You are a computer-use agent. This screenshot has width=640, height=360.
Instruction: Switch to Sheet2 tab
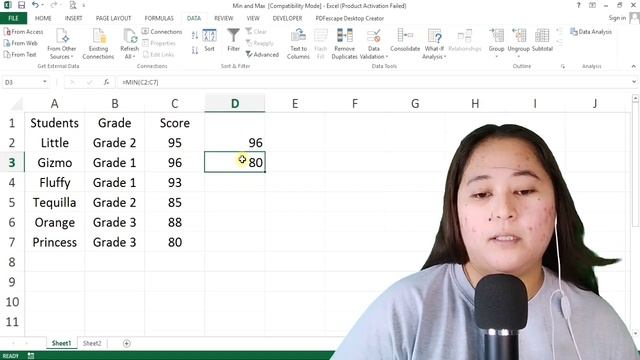pos(92,344)
